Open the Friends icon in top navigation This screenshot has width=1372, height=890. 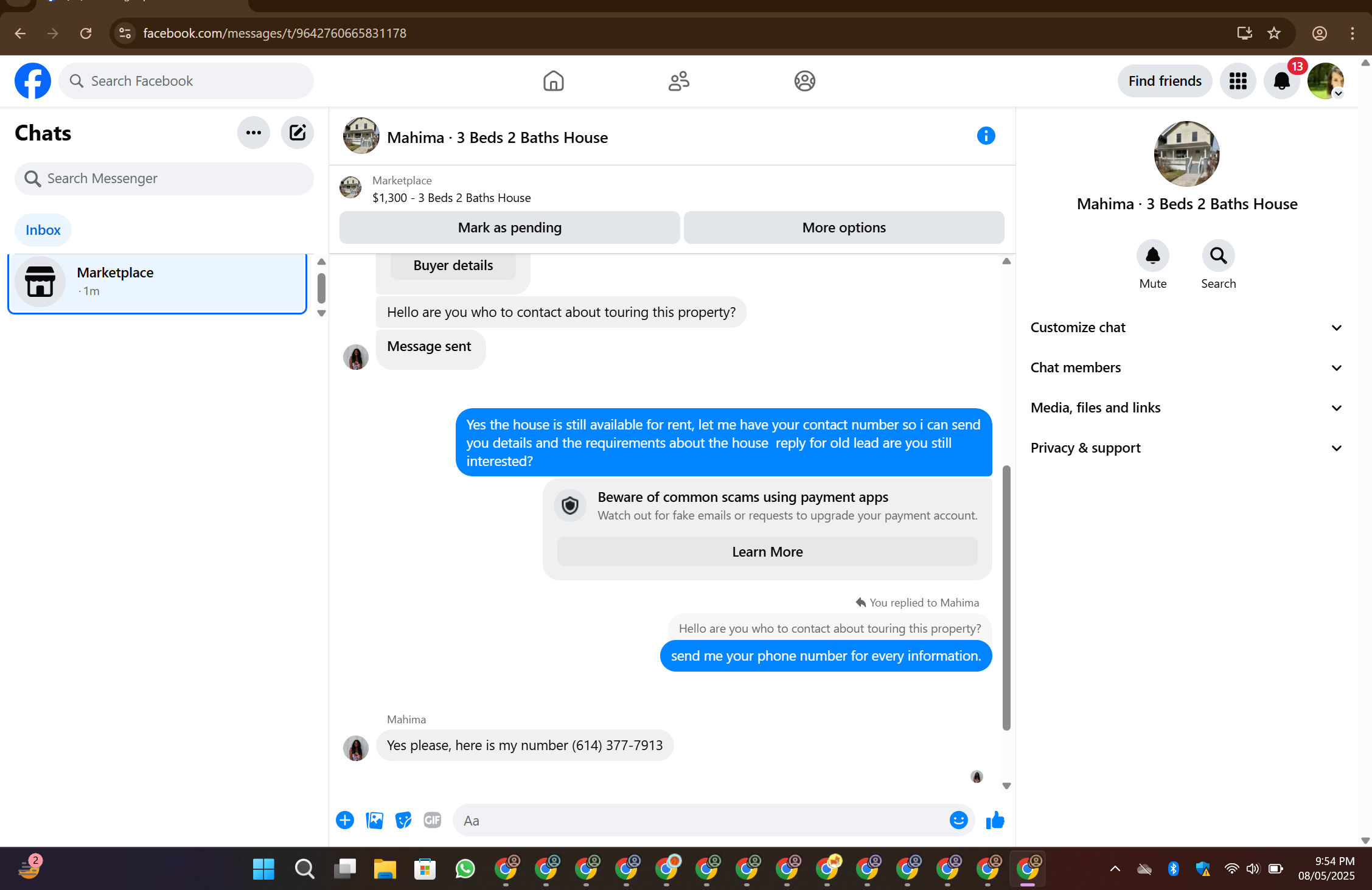(x=679, y=81)
